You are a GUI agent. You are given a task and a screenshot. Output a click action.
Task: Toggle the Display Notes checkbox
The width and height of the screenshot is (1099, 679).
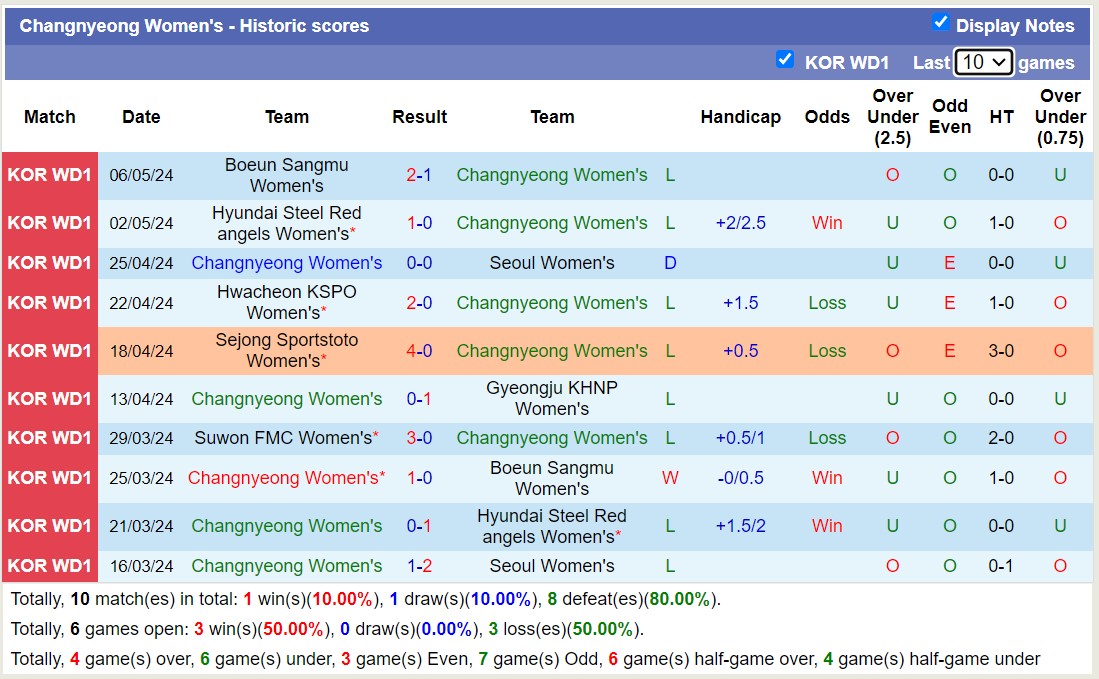(941, 25)
